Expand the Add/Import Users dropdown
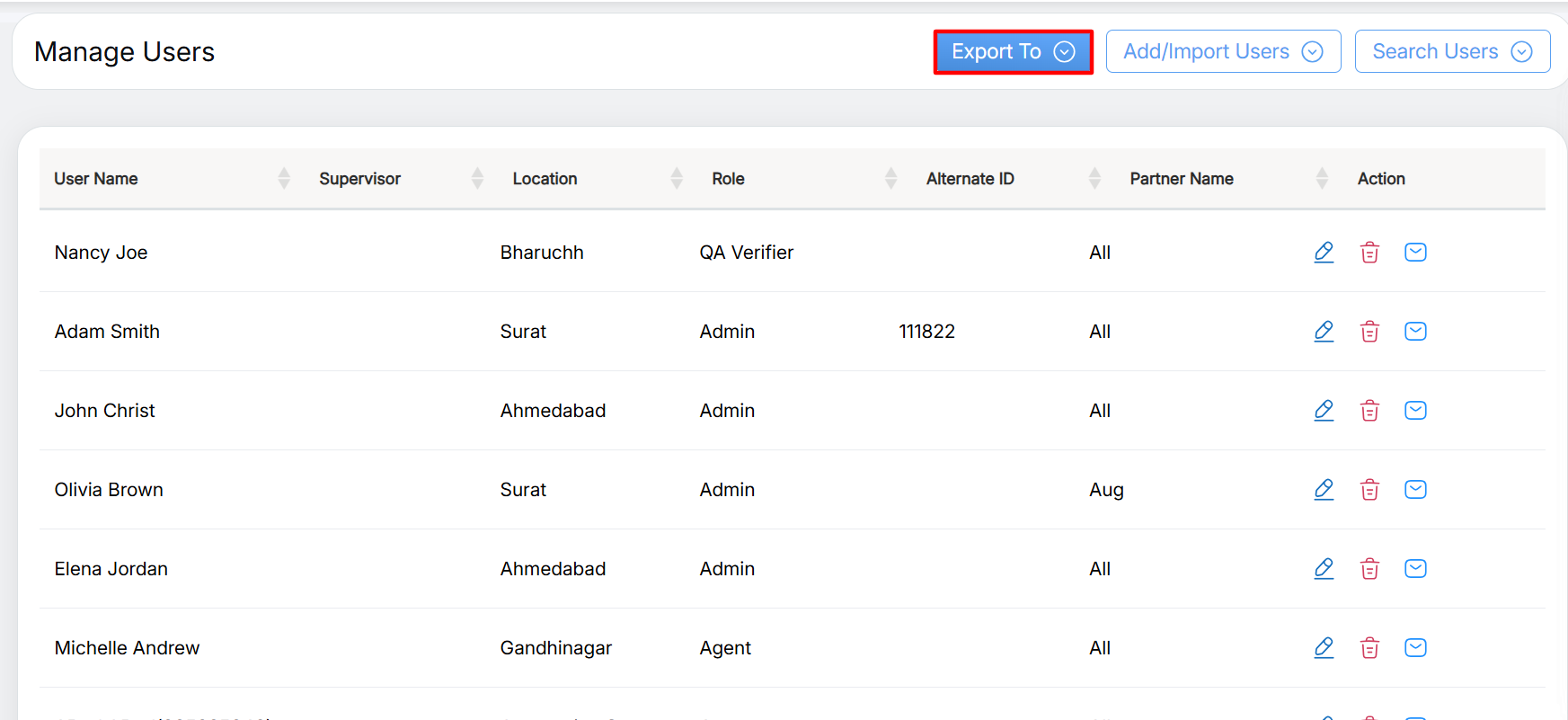 tap(1222, 52)
